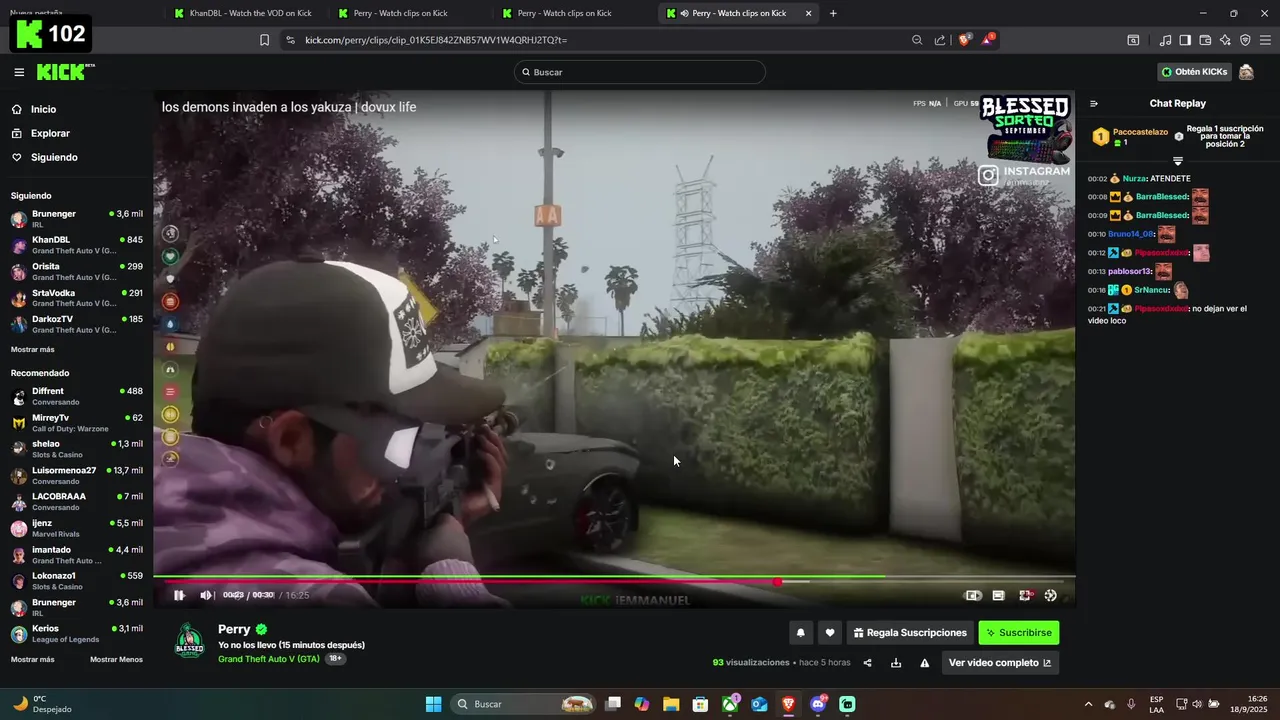Focus the Kick Buscar search field
Image resolution: width=1280 pixels, height=720 pixels.
click(640, 72)
